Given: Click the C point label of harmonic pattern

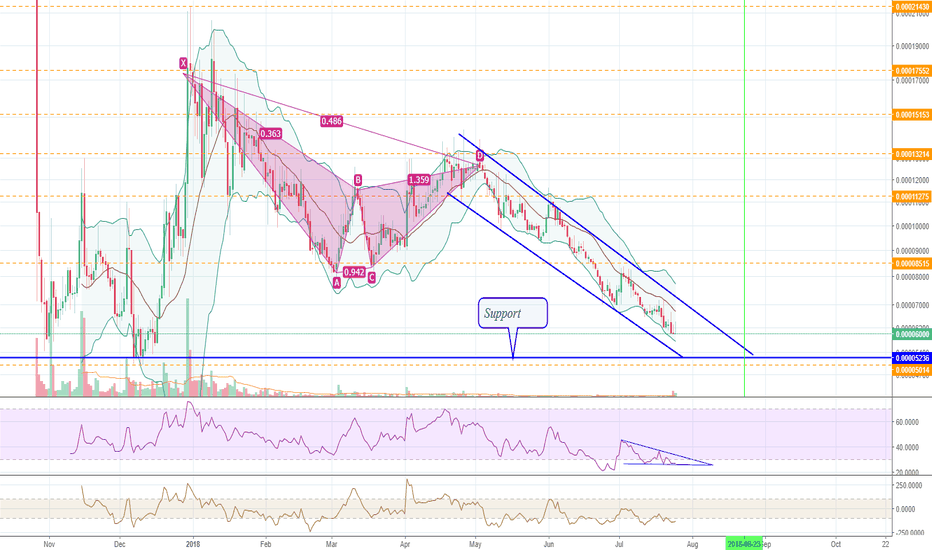Looking at the screenshot, I should point(371,277).
